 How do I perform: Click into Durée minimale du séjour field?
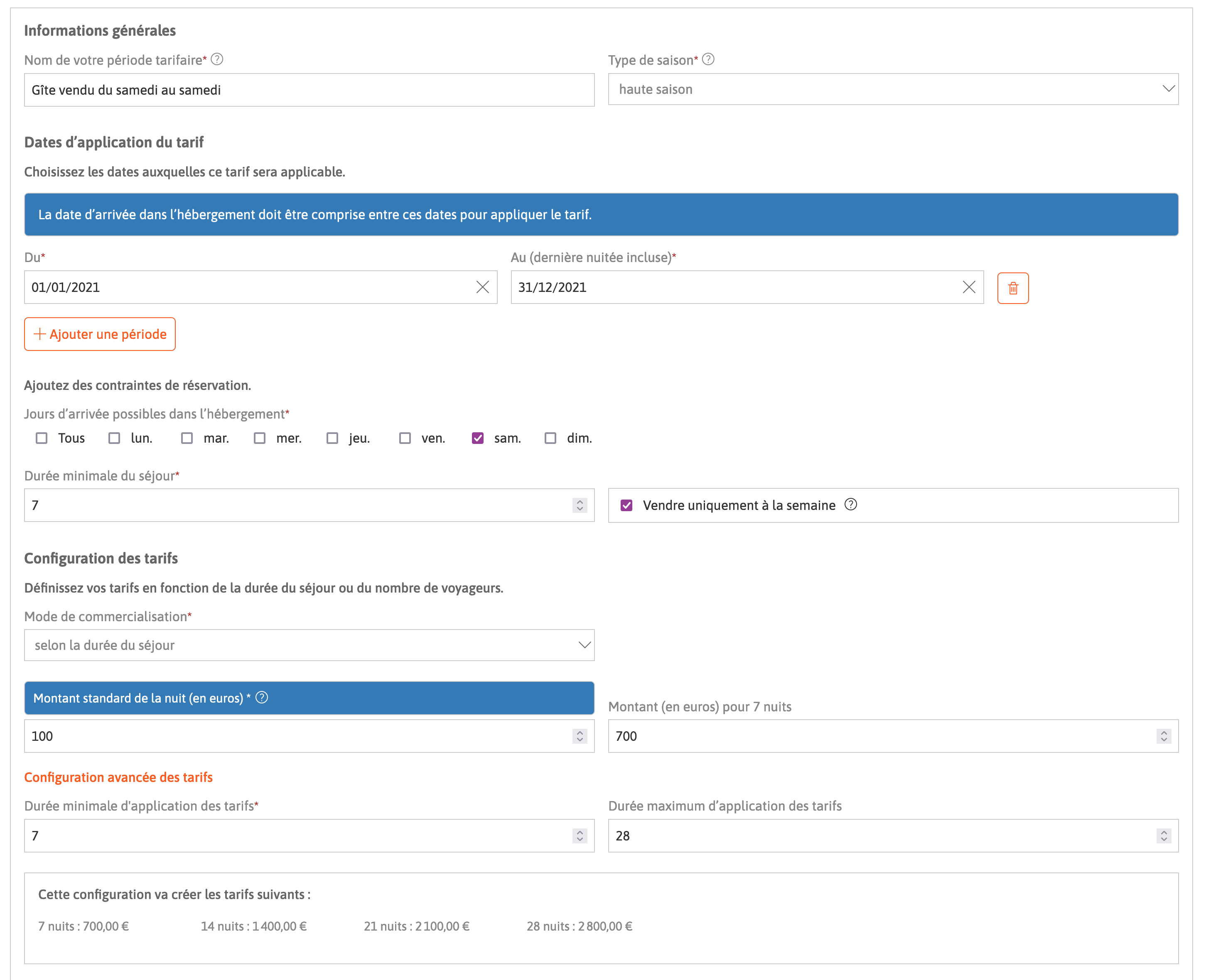(309, 505)
